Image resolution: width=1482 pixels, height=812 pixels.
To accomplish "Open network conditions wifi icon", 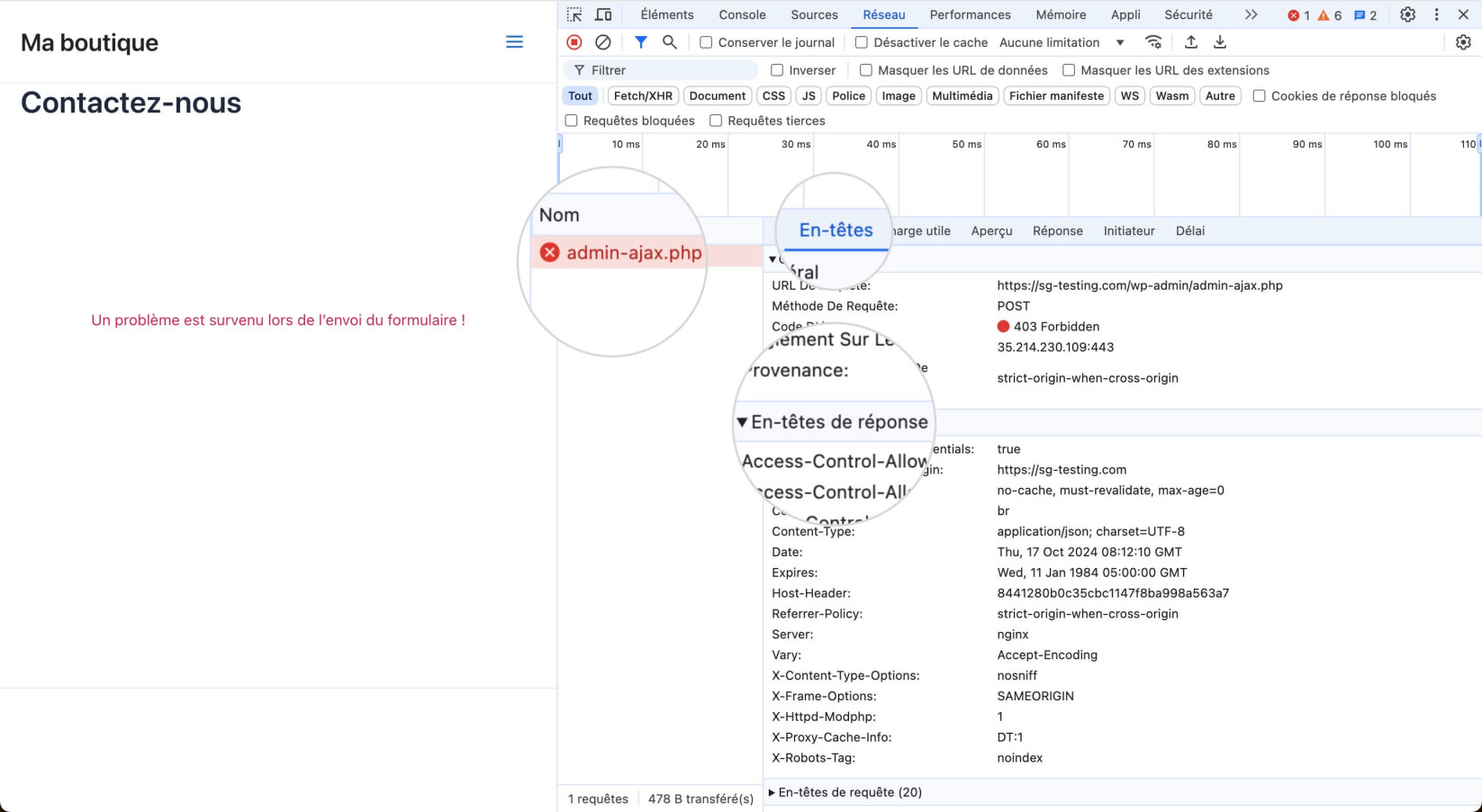I will (1153, 42).
